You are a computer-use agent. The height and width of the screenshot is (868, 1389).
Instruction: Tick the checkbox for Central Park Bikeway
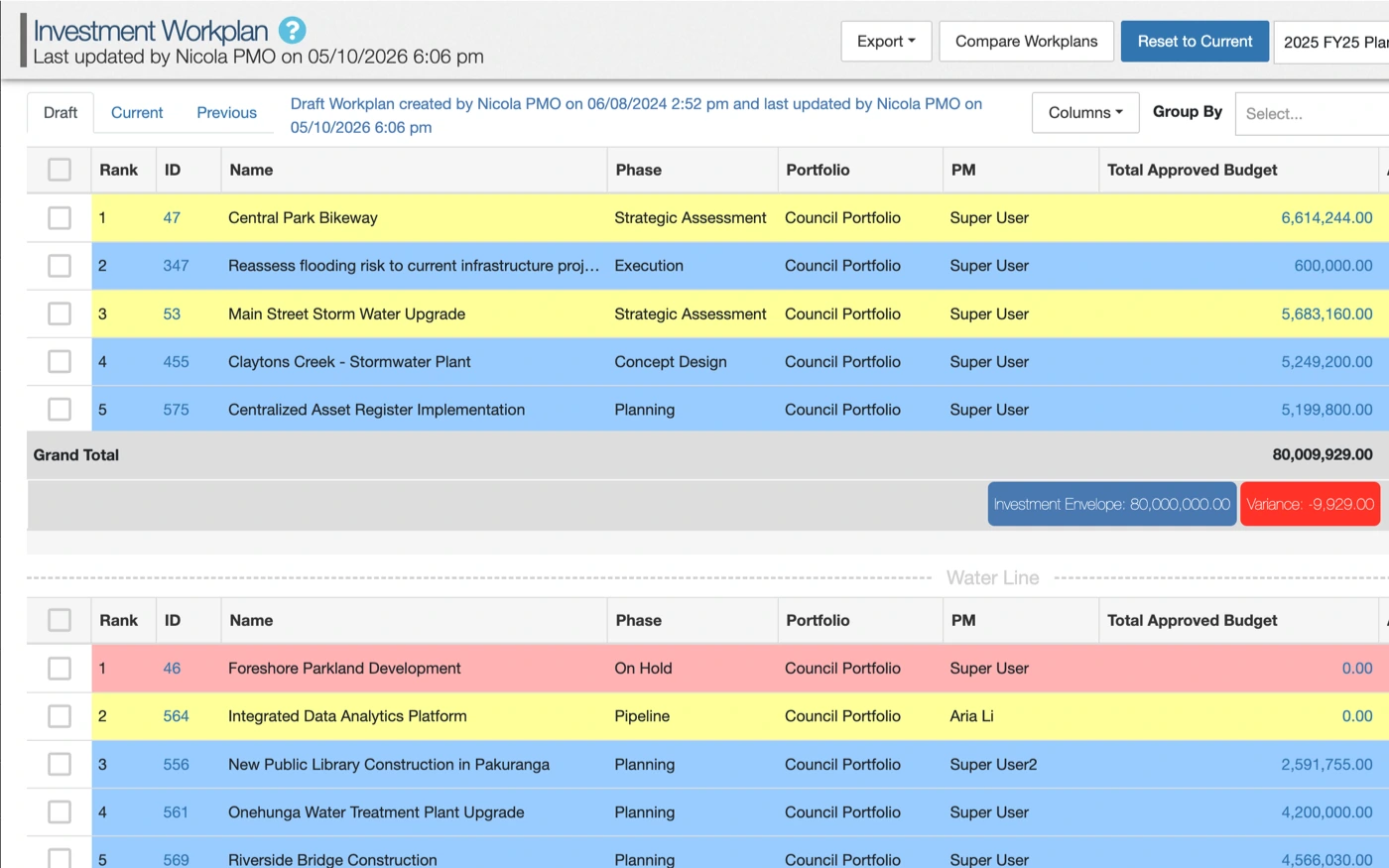click(x=60, y=217)
